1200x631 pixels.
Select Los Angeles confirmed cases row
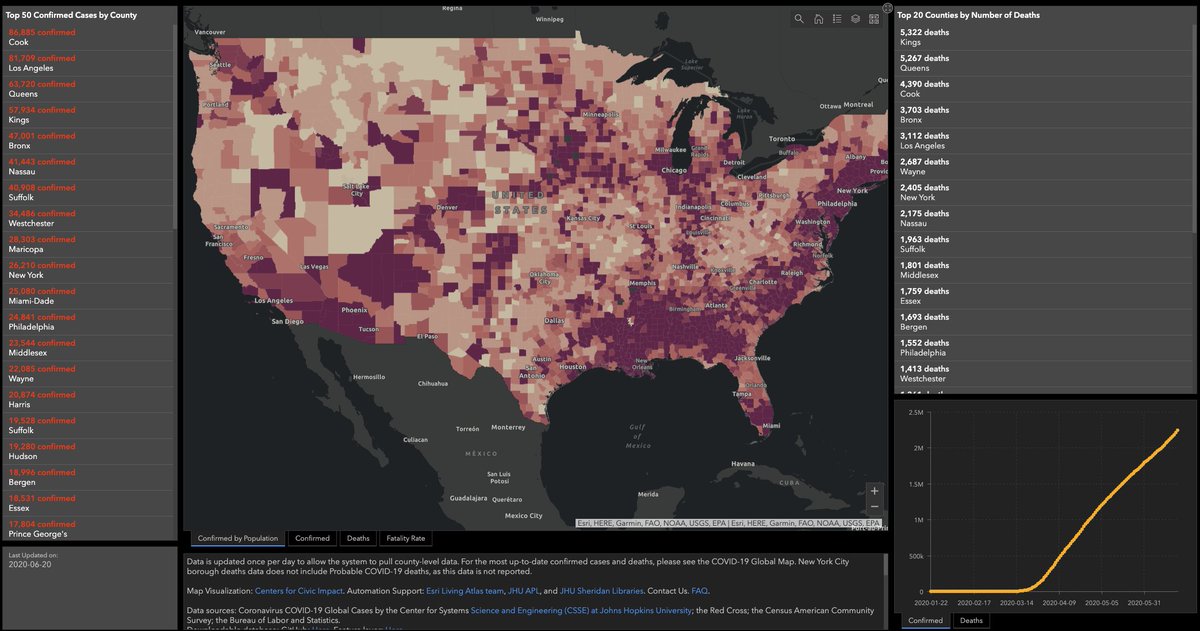tap(89, 63)
